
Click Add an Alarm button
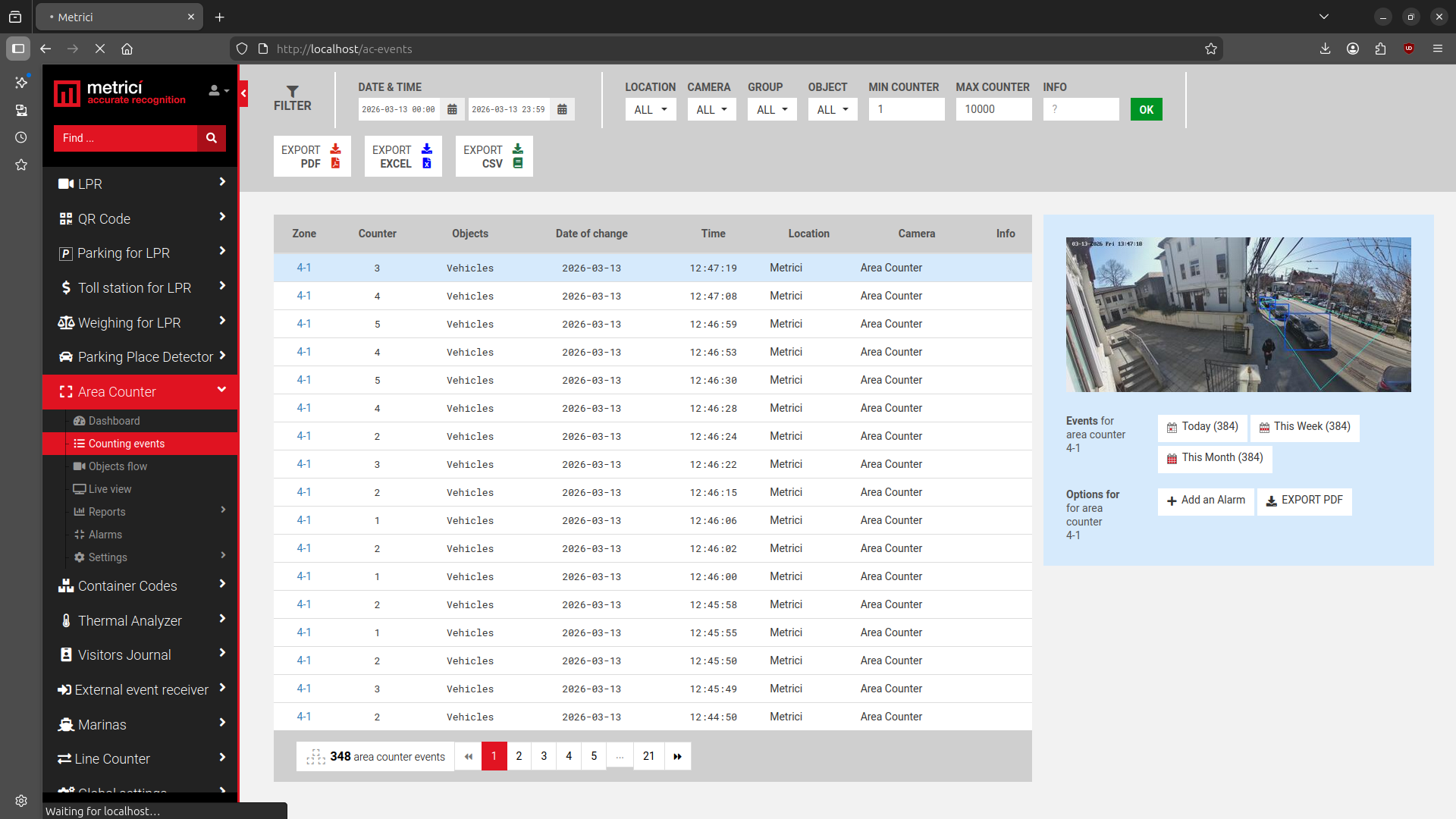coord(1206,500)
